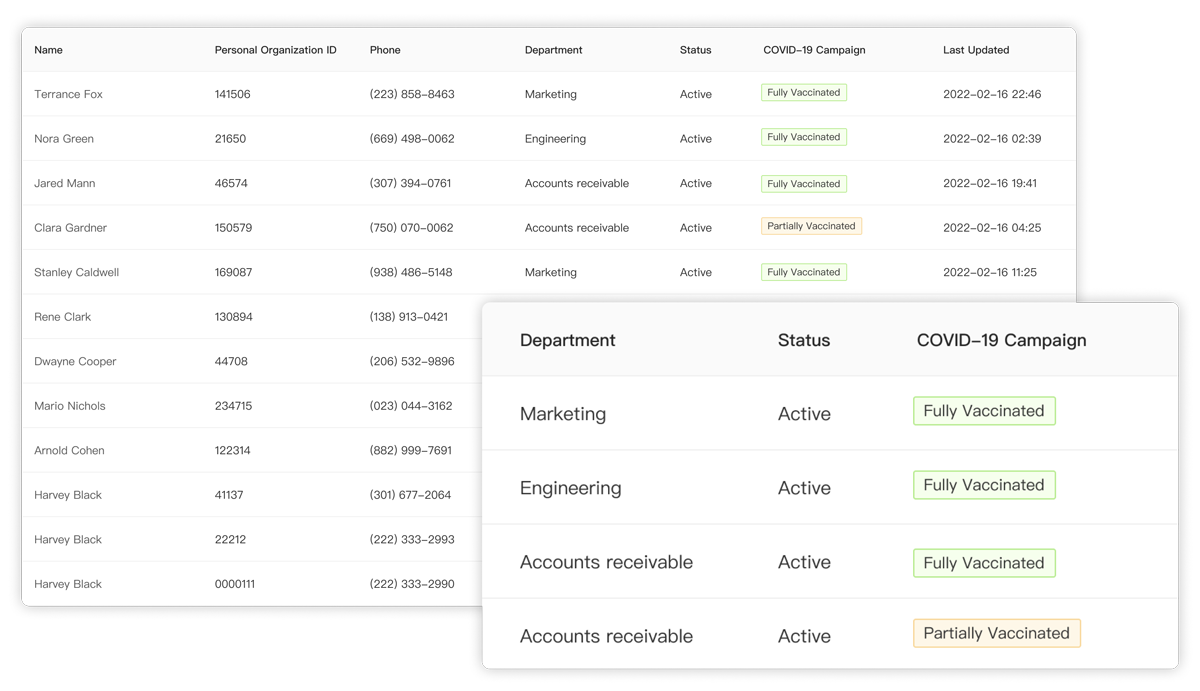
Task: Click the Phone column header
Action: point(385,50)
